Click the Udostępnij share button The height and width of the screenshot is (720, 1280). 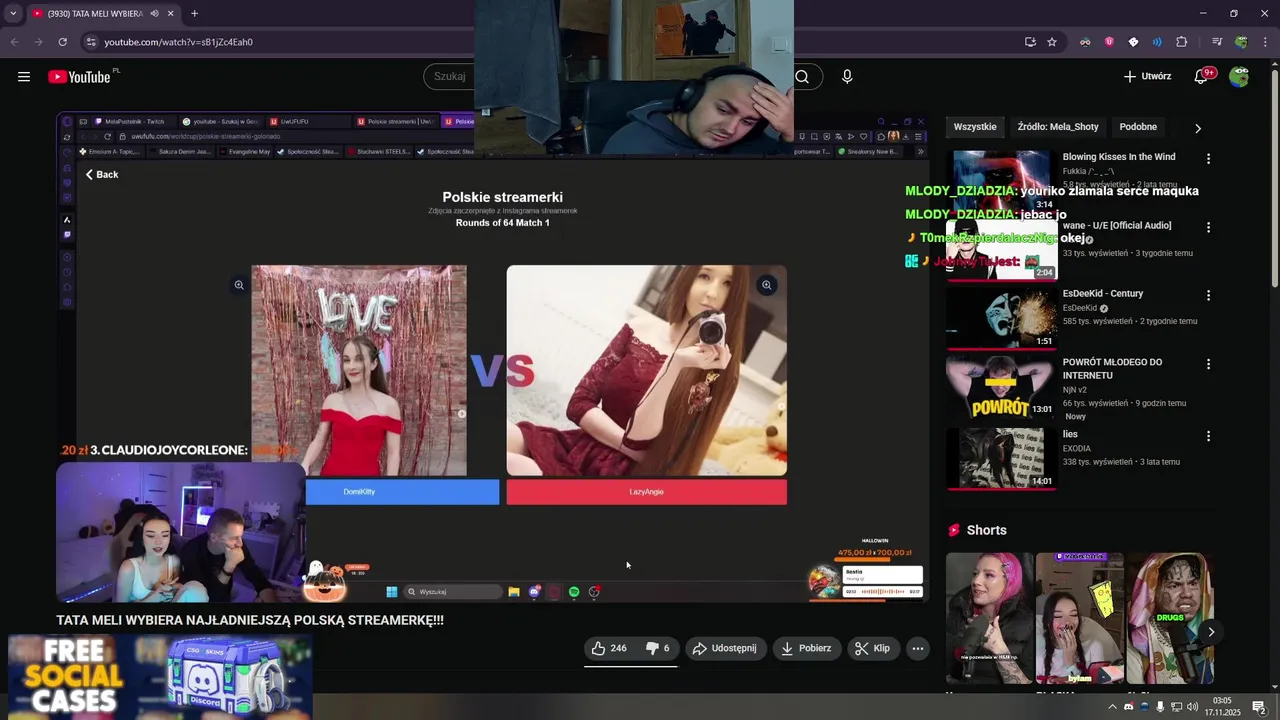[x=725, y=648]
